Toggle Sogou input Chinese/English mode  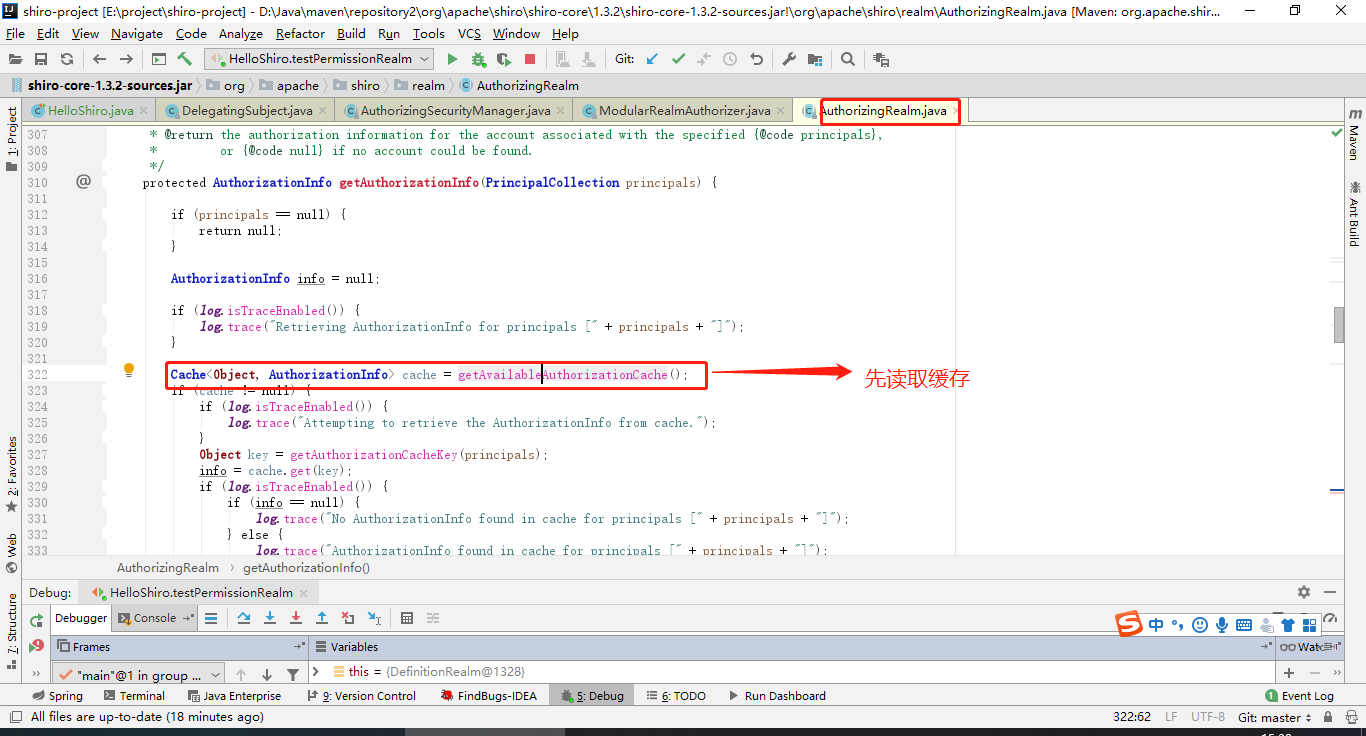(1156, 625)
